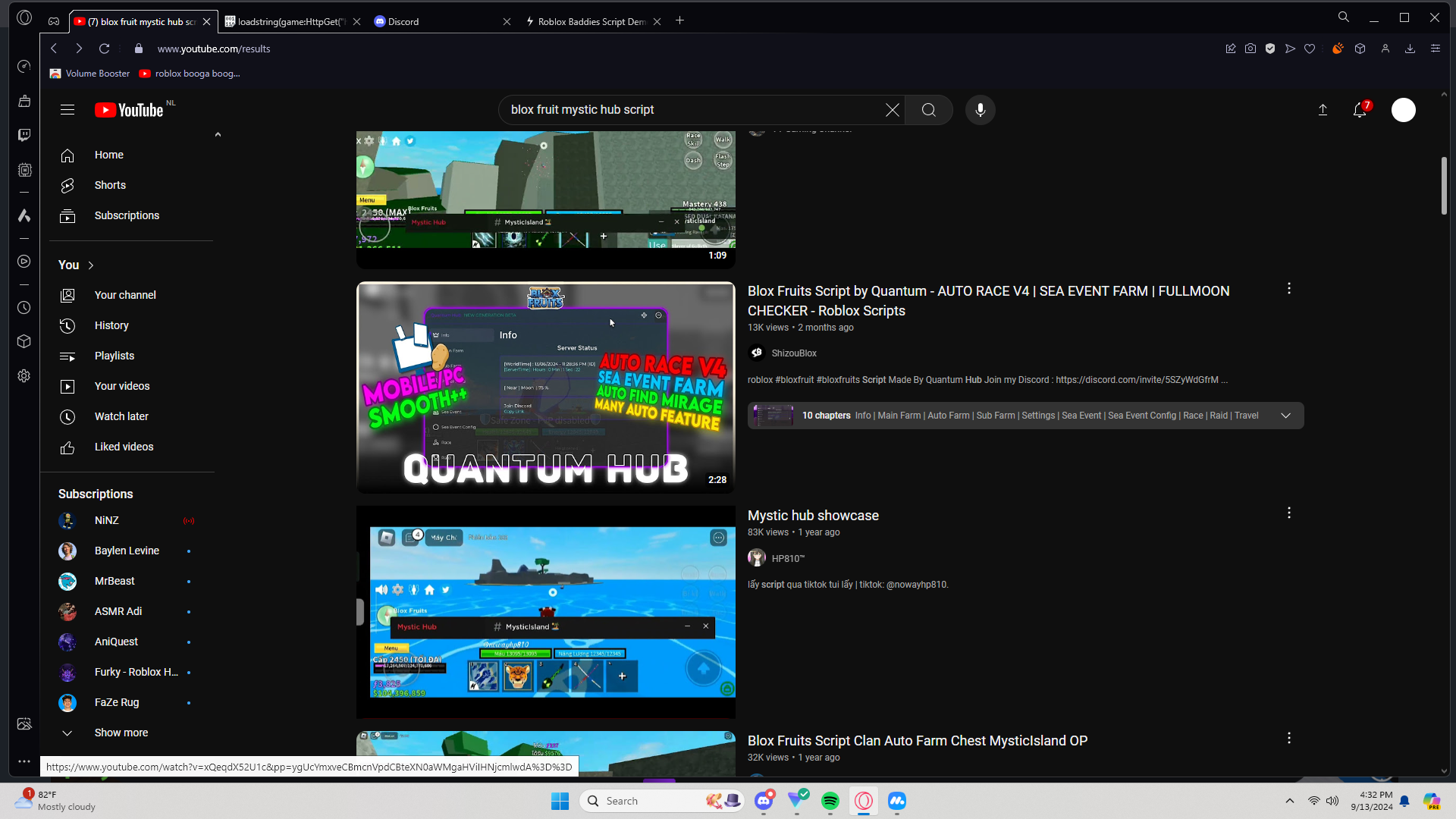Open Playlists in the sidebar
This screenshot has height=819, width=1456.
(x=131, y=356)
